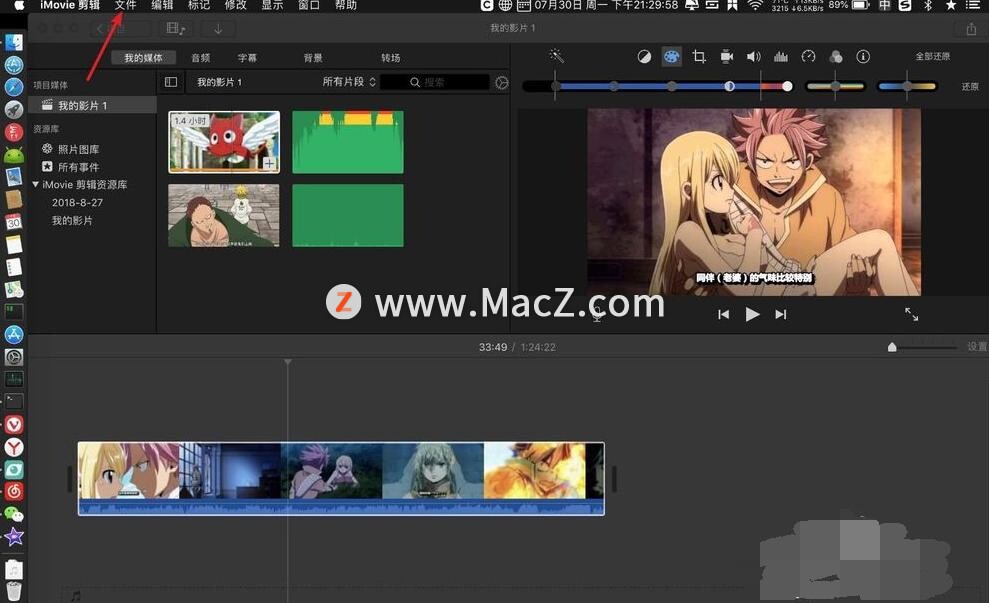Open the 所有片段 filter dropdown

[349, 82]
